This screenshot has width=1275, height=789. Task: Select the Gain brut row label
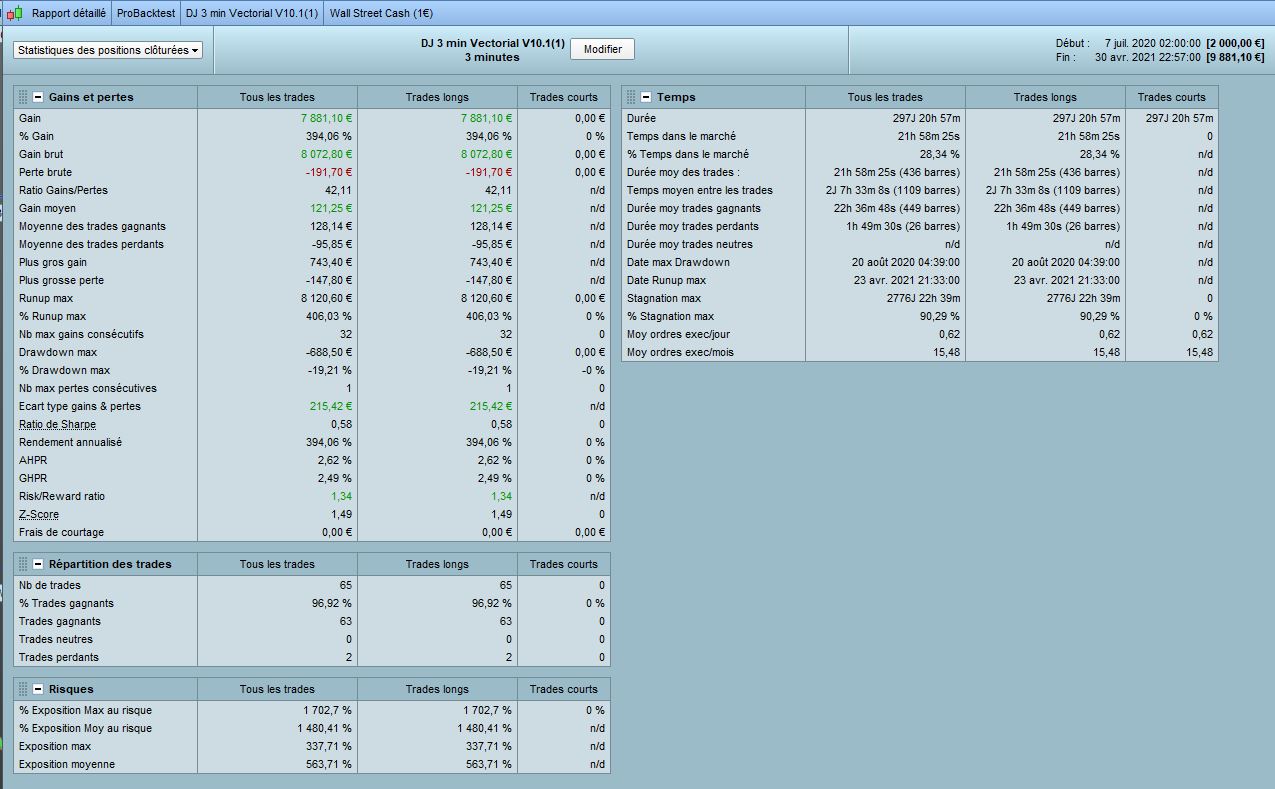coord(41,154)
